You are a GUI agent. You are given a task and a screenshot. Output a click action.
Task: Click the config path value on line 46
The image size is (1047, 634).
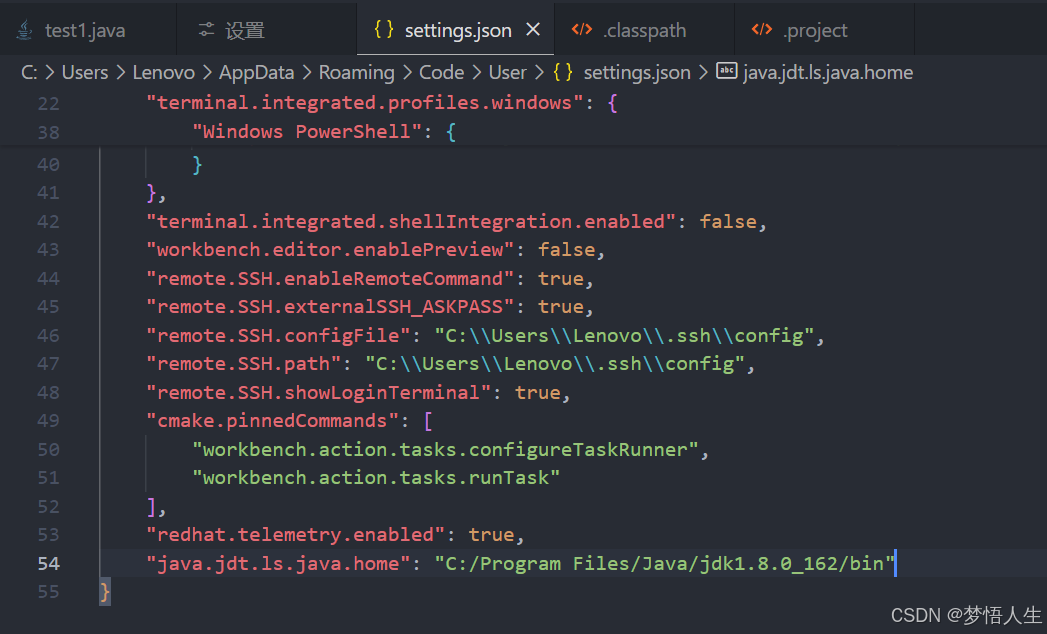point(624,335)
